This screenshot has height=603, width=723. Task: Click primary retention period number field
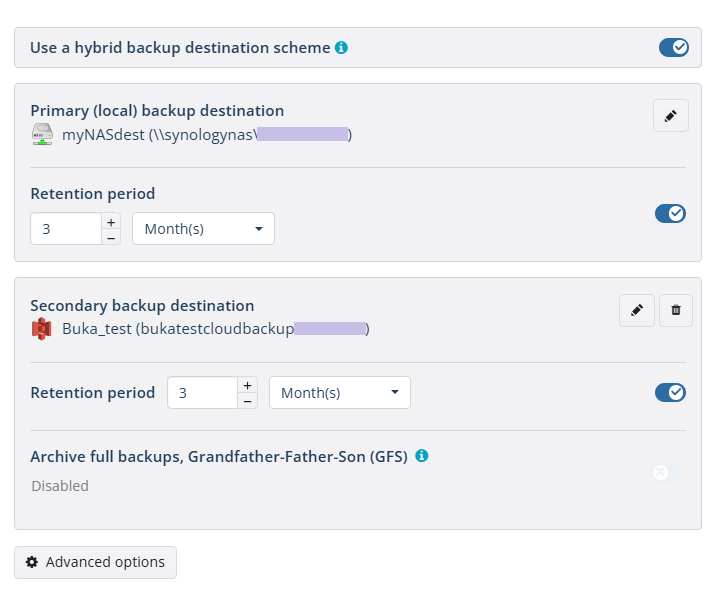pyautogui.click(x=66, y=229)
